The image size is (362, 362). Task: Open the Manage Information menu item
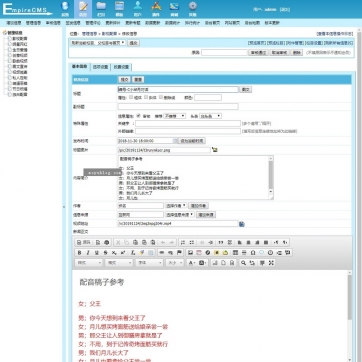tap(33, 23)
